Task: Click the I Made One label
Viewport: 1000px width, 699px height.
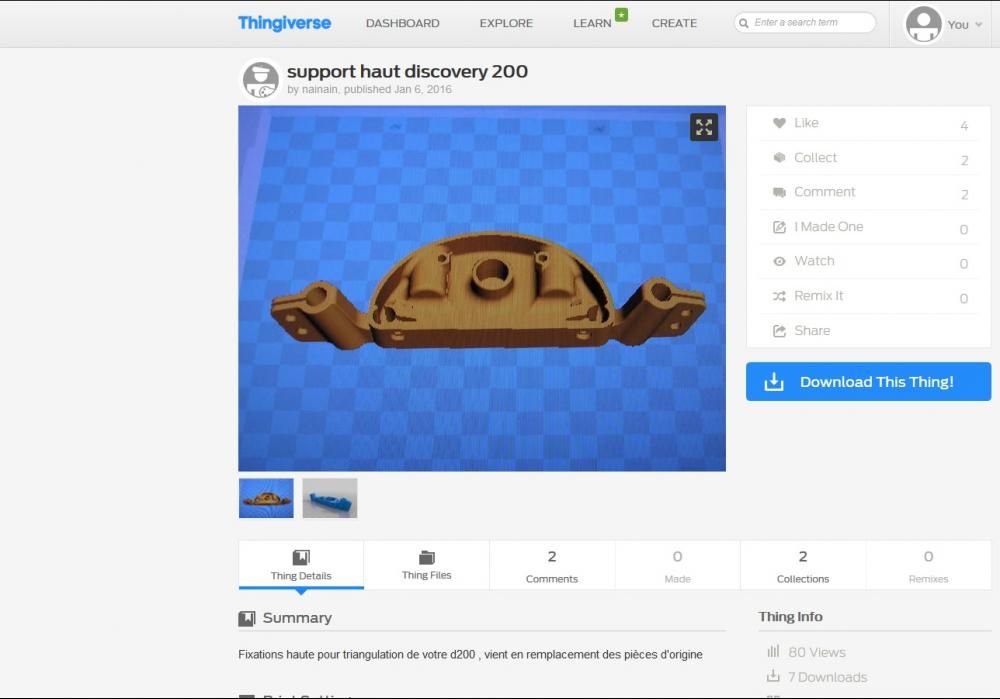Action: pos(828,226)
